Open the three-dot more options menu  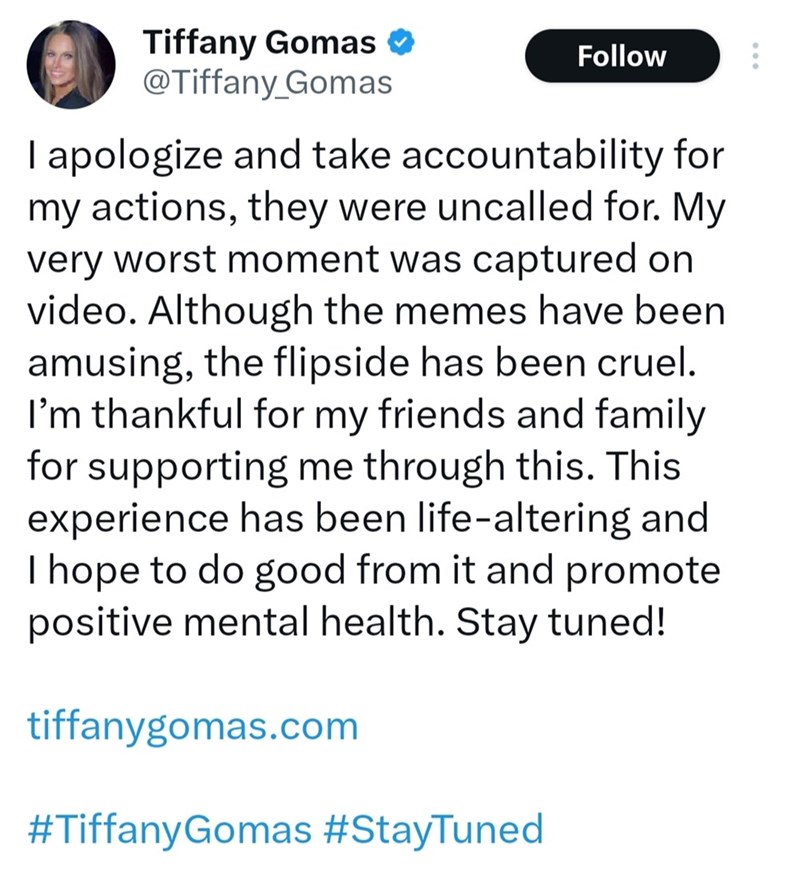coord(755,56)
